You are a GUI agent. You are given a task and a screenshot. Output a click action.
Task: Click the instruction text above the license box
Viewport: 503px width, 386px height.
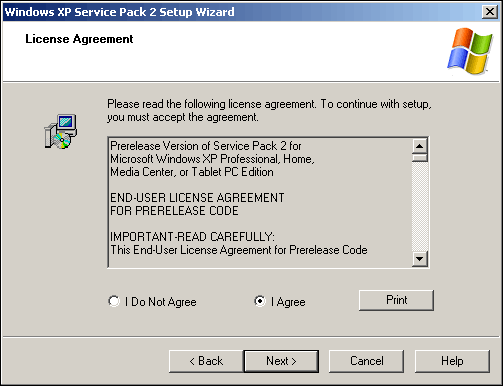pos(269,111)
